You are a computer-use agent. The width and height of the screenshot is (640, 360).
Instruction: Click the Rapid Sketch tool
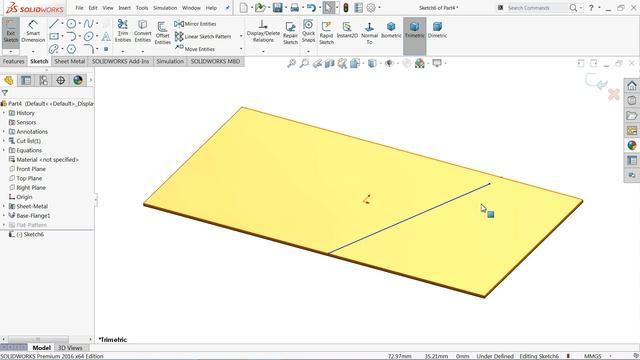pyautogui.click(x=326, y=33)
